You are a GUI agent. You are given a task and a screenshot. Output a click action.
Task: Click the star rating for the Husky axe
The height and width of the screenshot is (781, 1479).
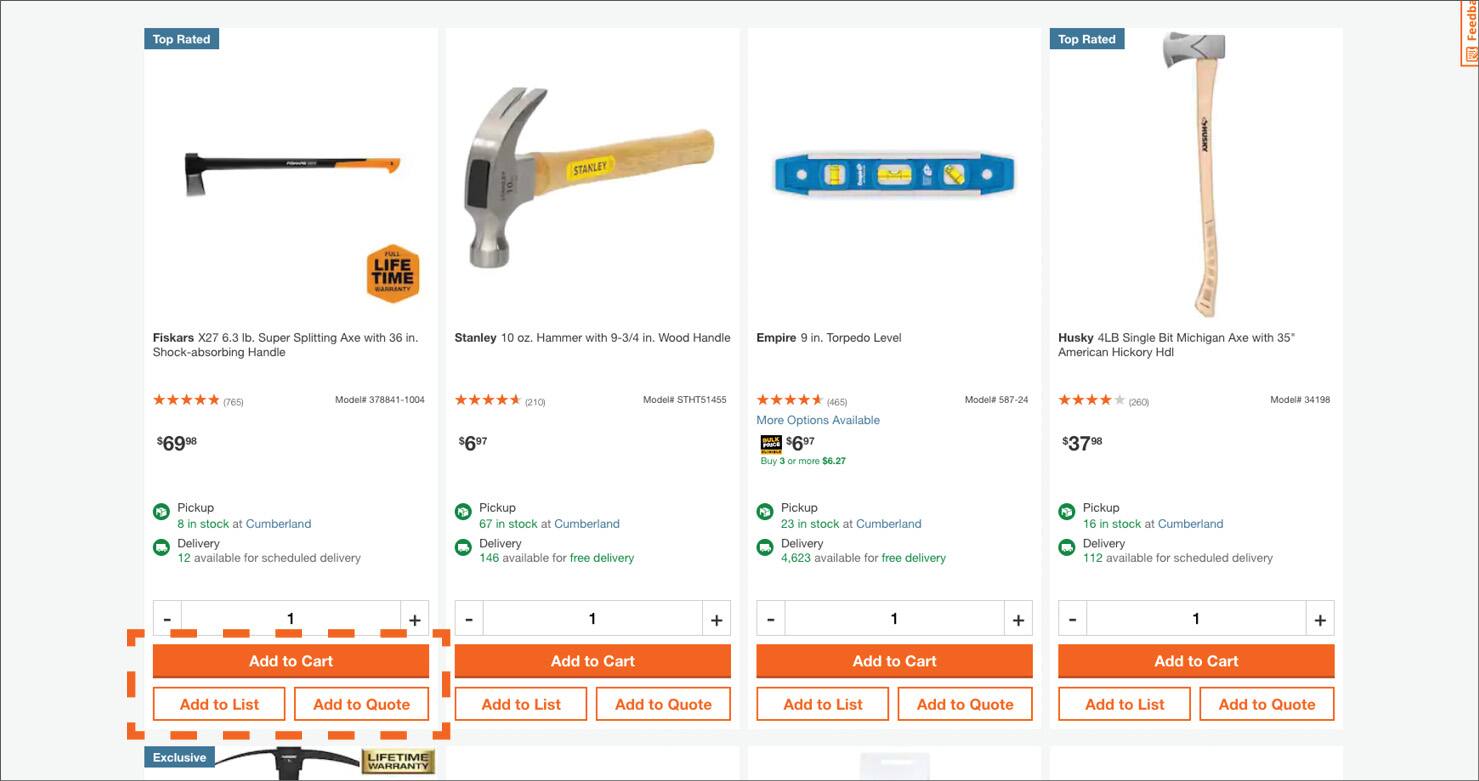(1088, 399)
